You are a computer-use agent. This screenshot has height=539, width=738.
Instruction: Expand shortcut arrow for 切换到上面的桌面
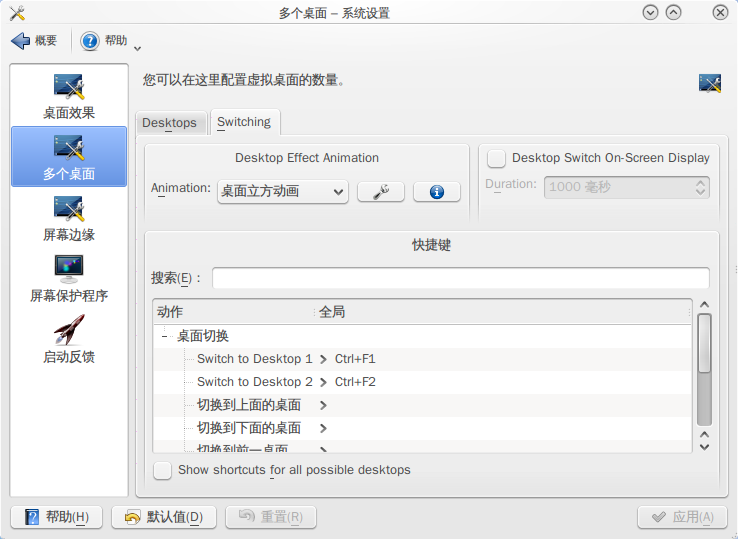[323, 405]
